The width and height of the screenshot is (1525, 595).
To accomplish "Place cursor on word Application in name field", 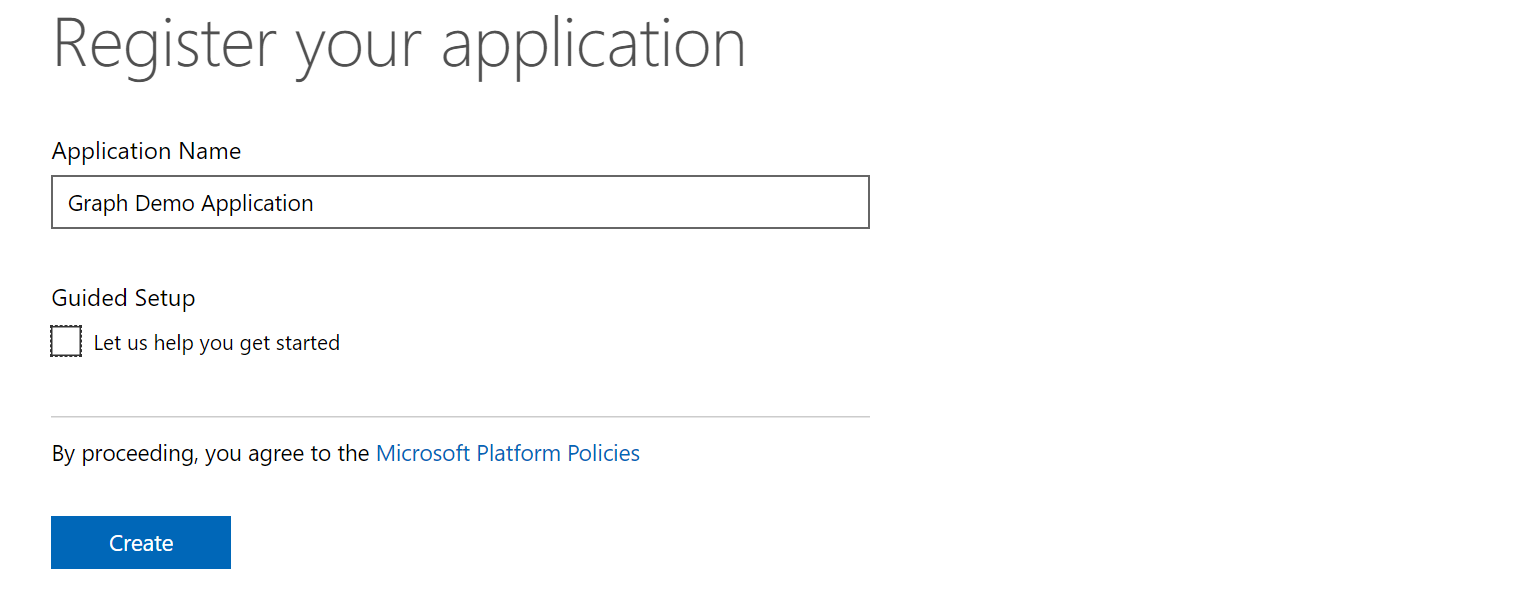I will 257,203.
